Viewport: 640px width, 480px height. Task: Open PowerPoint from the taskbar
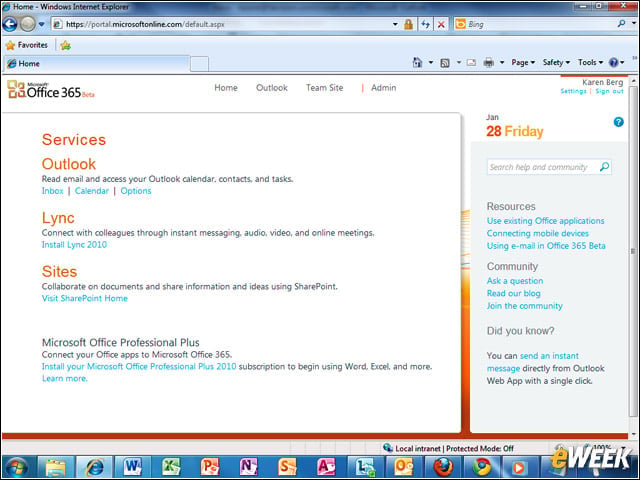(x=210, y=468)
